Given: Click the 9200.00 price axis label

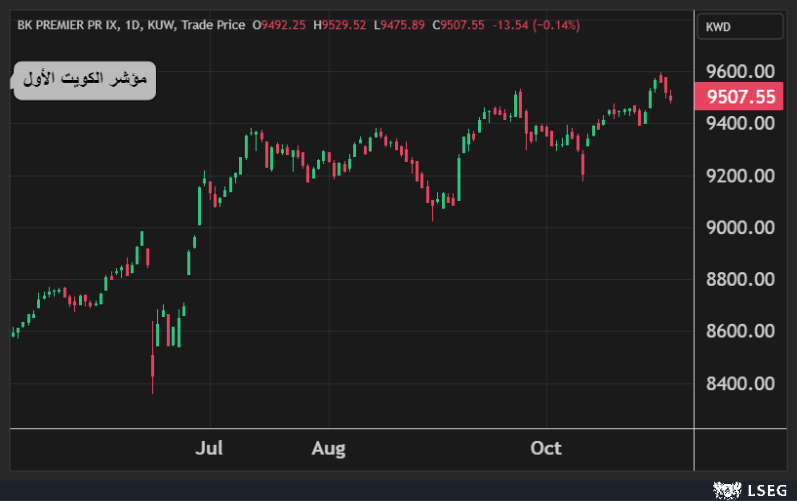Looking at the screenshot, I should point(739,175).
